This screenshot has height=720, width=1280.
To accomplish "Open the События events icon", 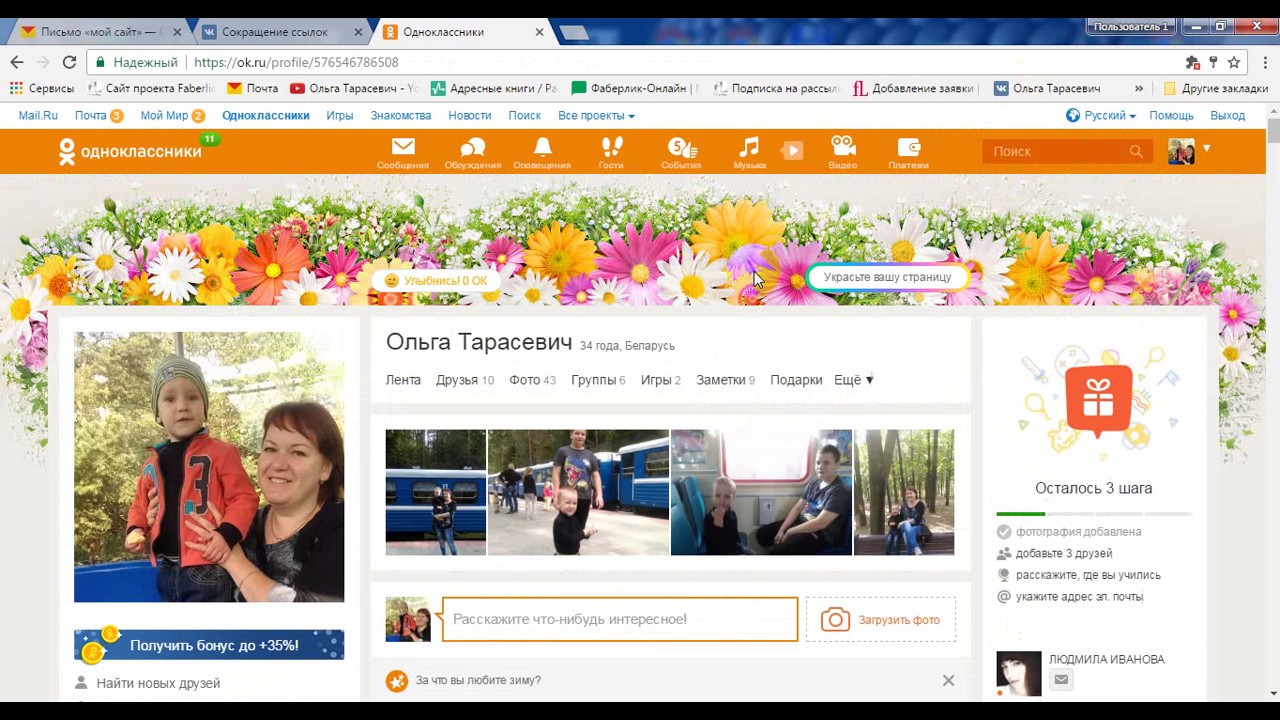I will (681, 152).
